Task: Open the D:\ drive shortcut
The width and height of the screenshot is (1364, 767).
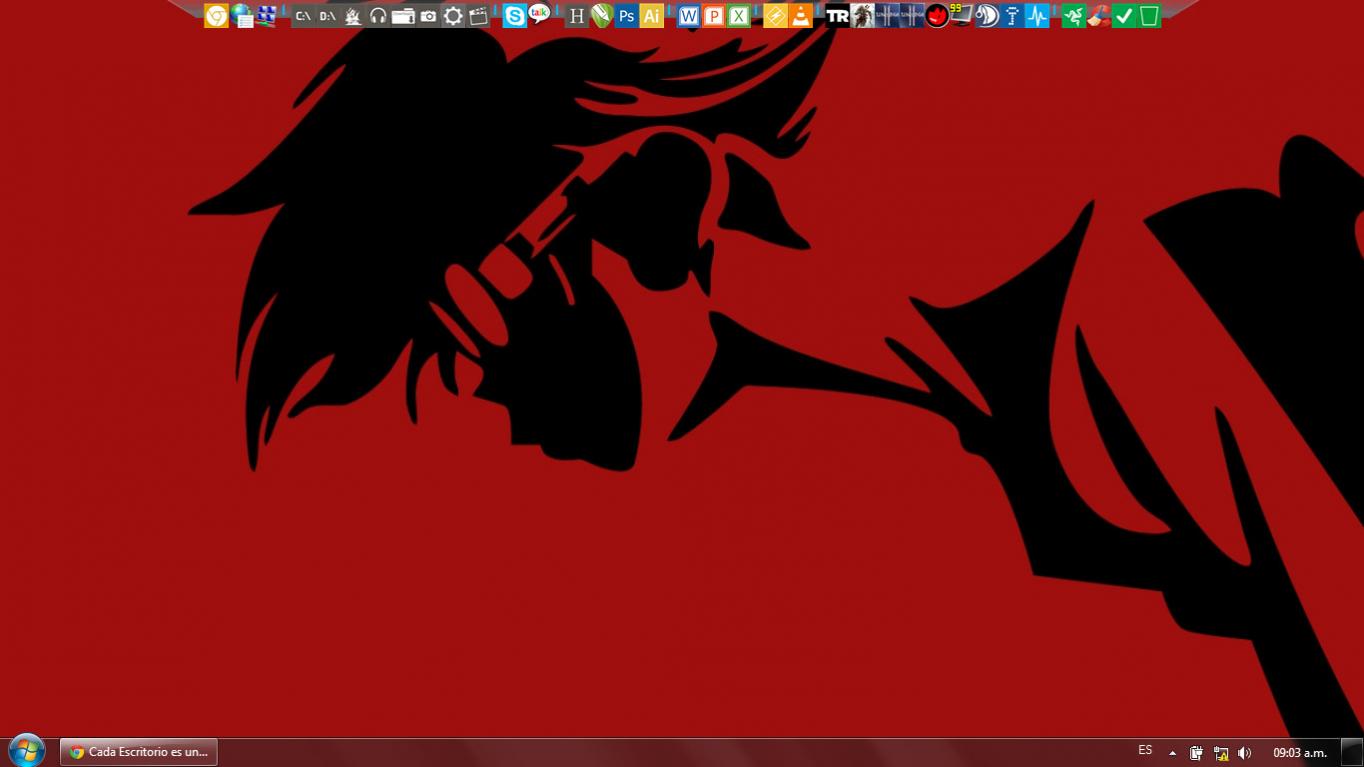Action: pos(327,16)
